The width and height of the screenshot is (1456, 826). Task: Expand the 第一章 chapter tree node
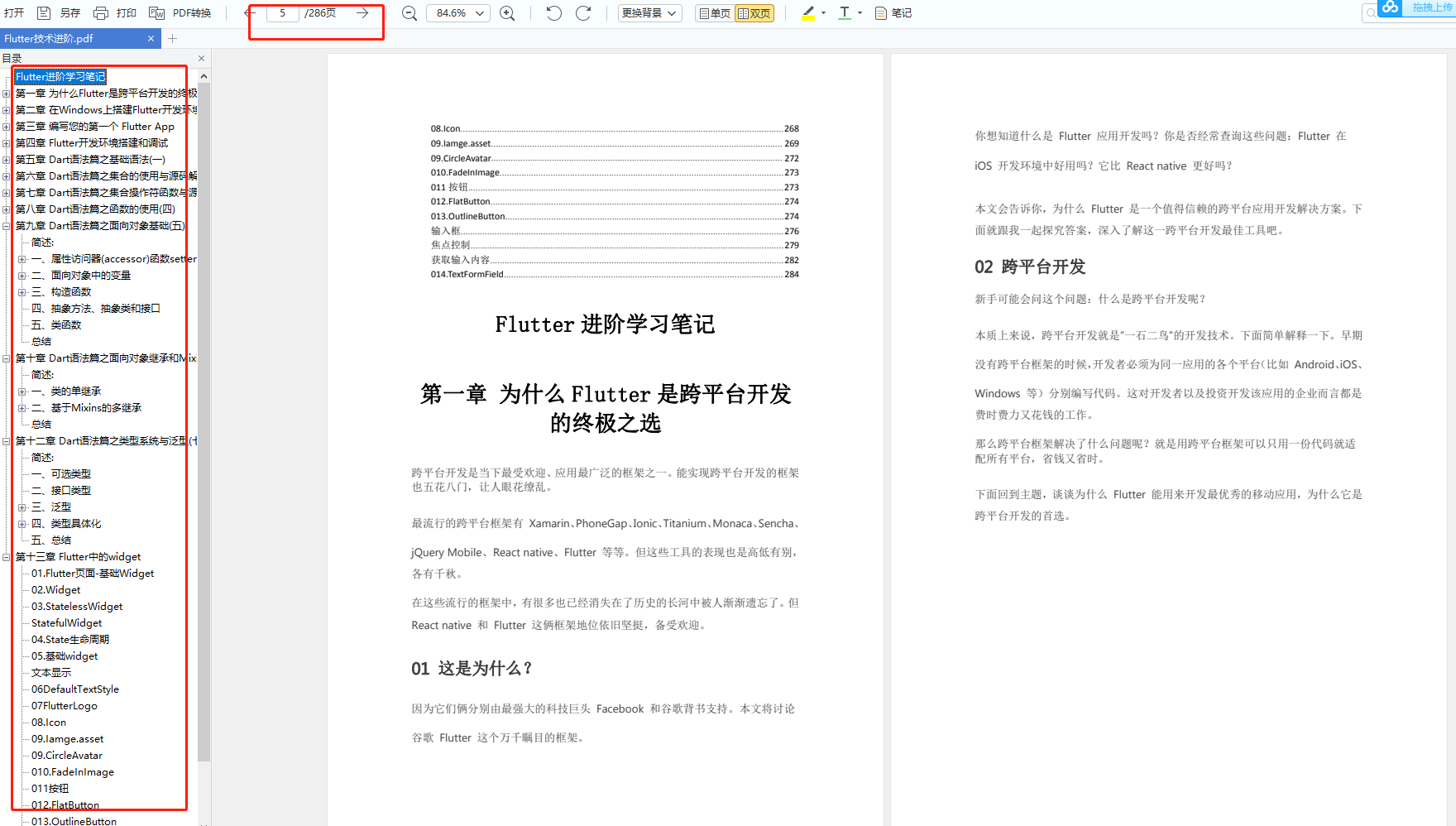point(7,93)
